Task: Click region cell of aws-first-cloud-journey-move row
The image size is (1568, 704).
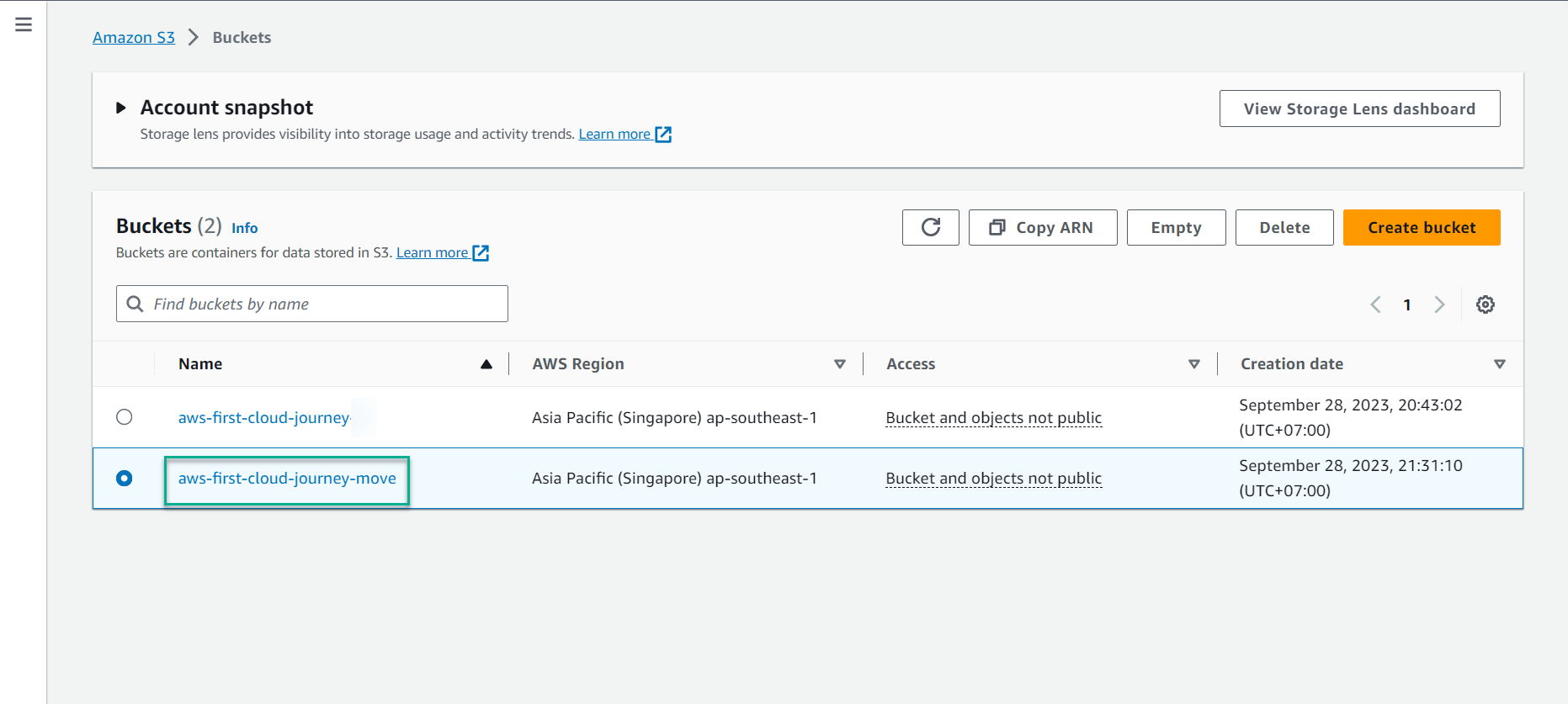Action: point(674,479)
